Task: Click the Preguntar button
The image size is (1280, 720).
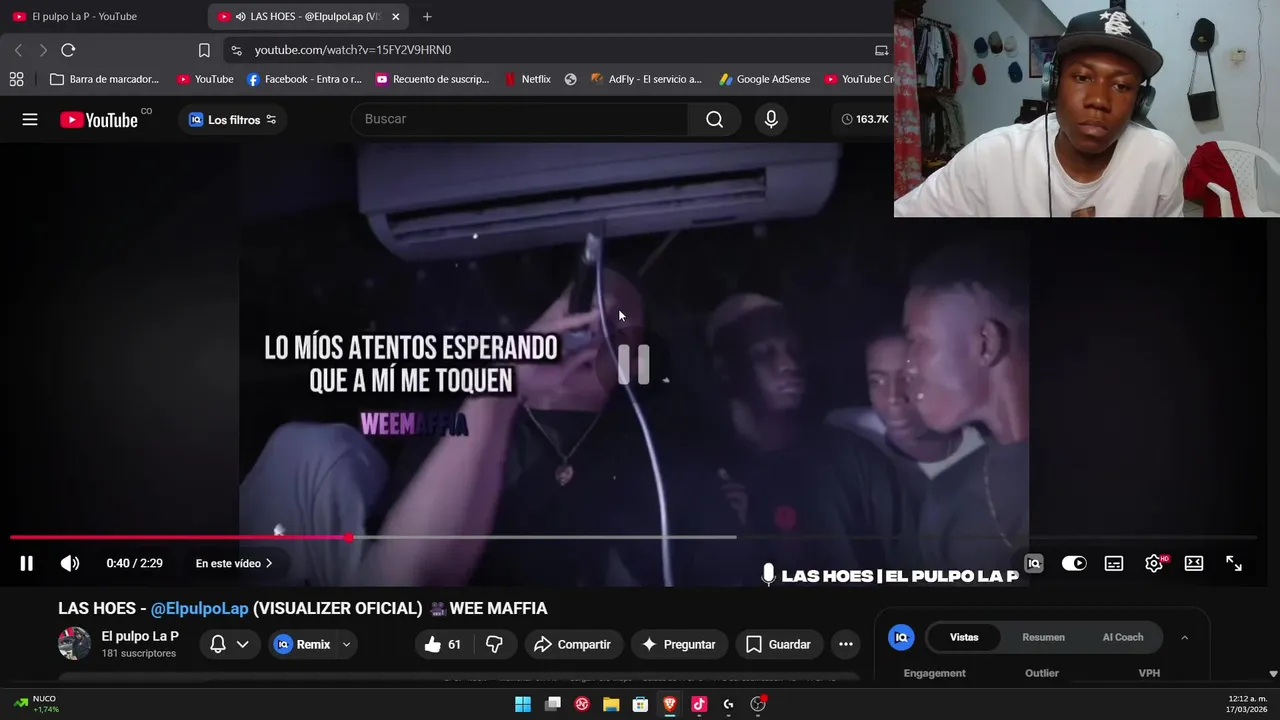Action: pyautogui.click(x=679, y=644)
